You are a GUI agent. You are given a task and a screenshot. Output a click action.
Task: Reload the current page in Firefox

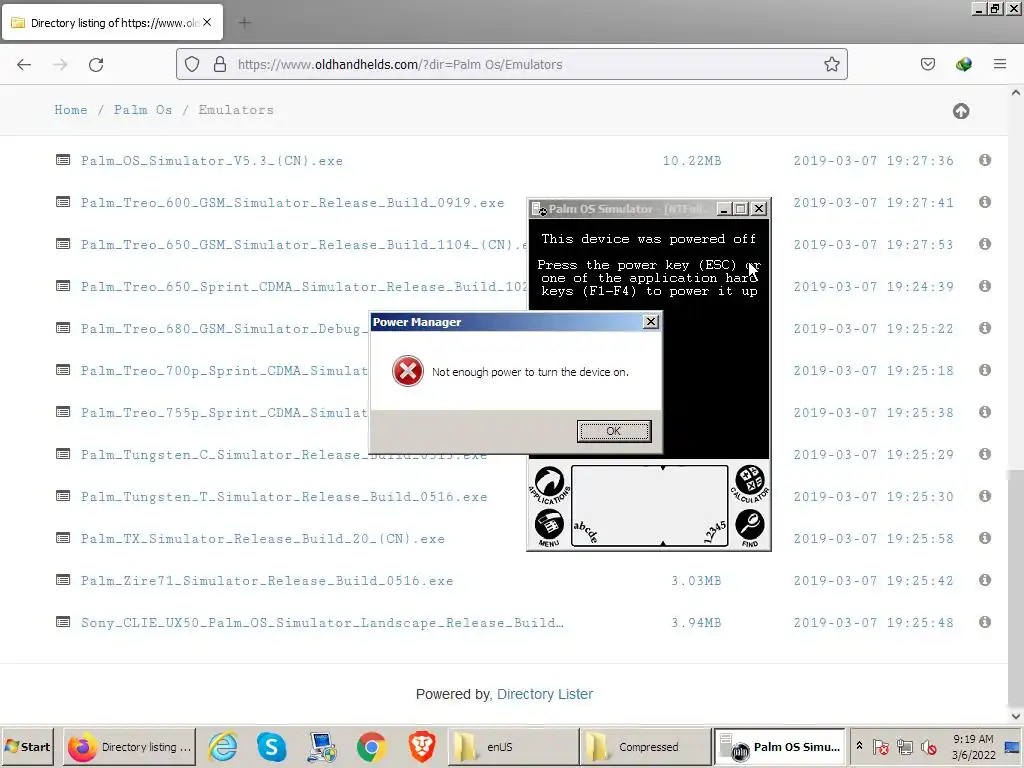pyautogui.click(x=96, y=64)
